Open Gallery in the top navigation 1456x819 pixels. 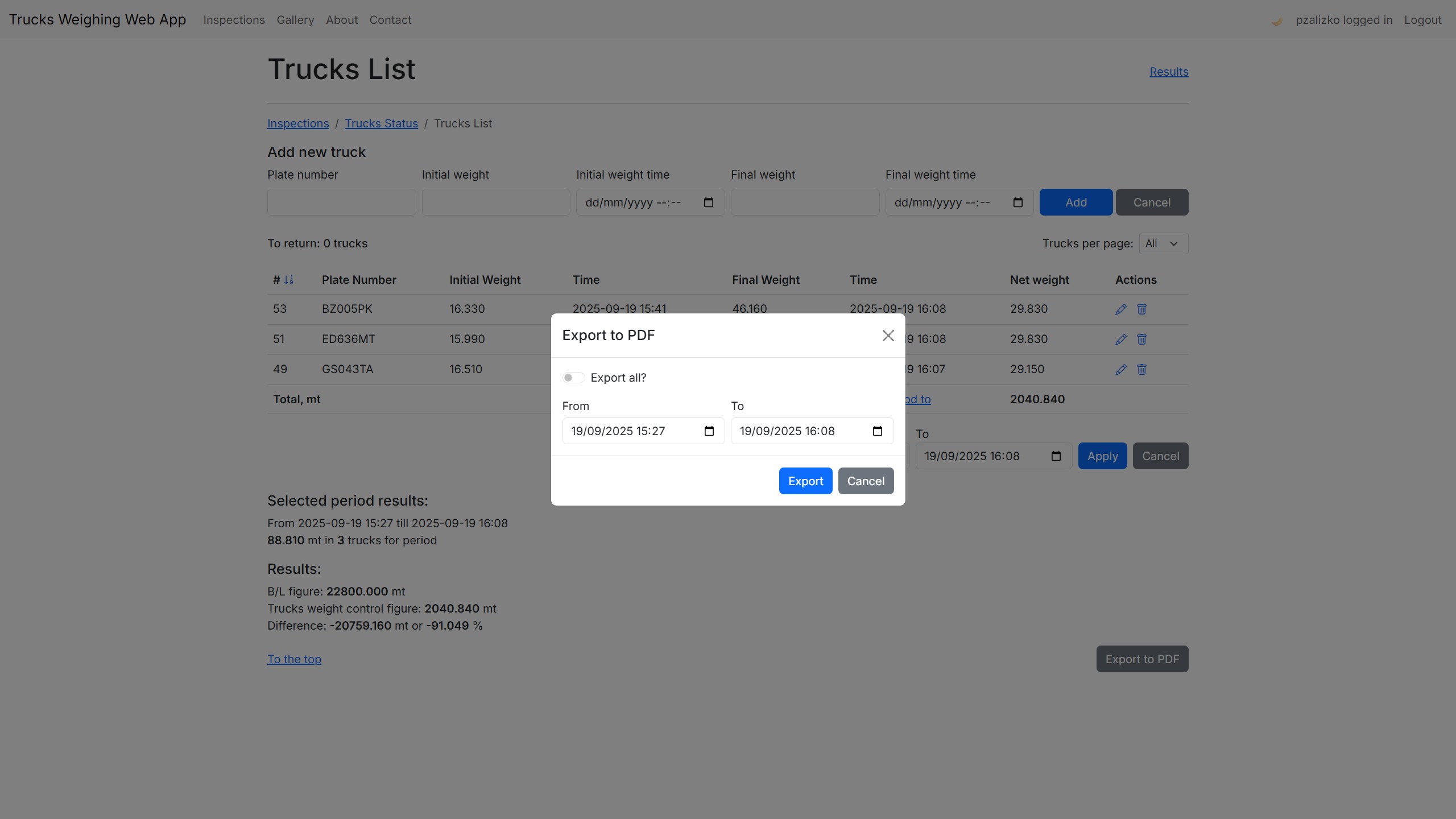pyautogui.click(x=295, y=20)
